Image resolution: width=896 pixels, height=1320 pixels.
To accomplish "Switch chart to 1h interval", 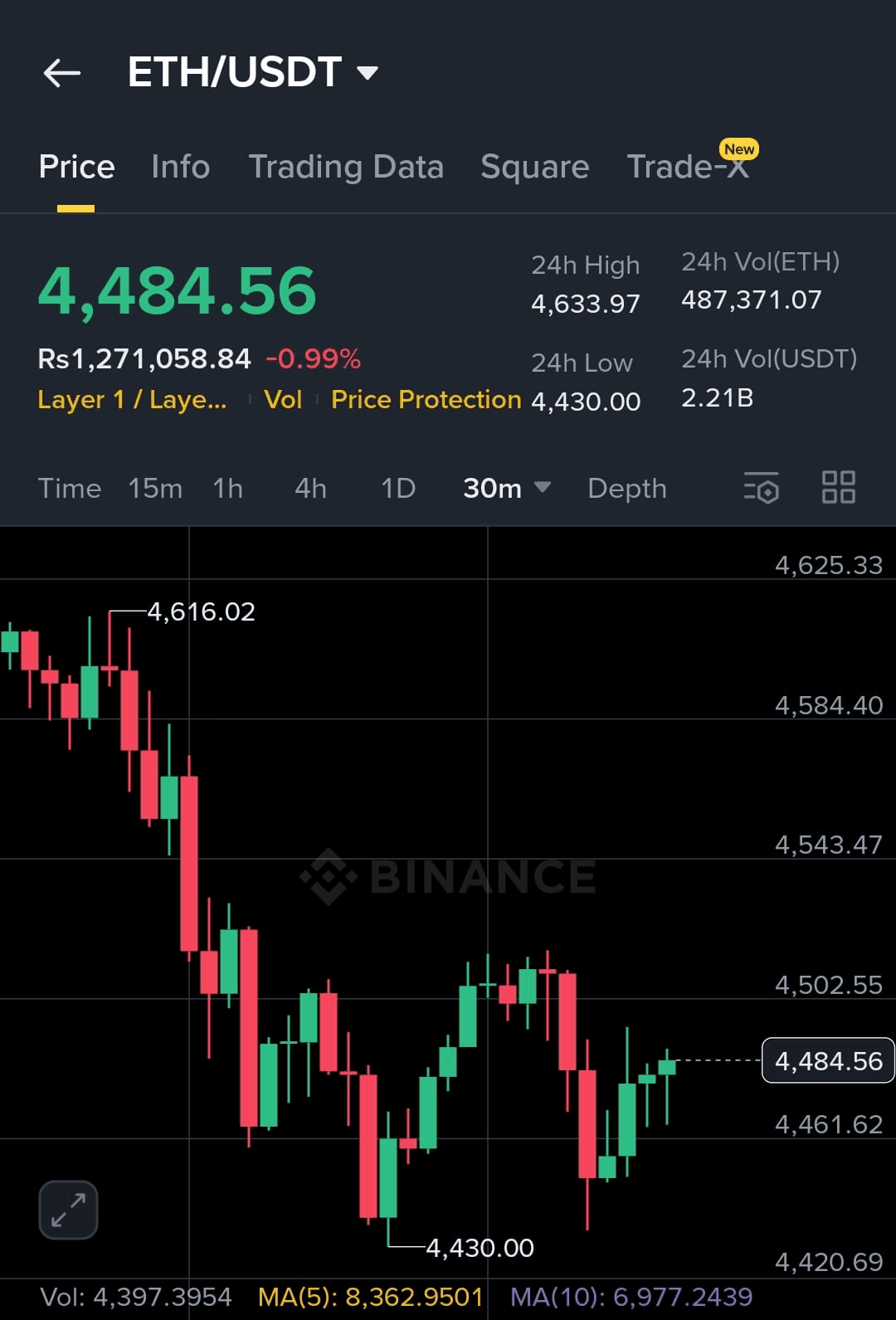I will point(227,488).
